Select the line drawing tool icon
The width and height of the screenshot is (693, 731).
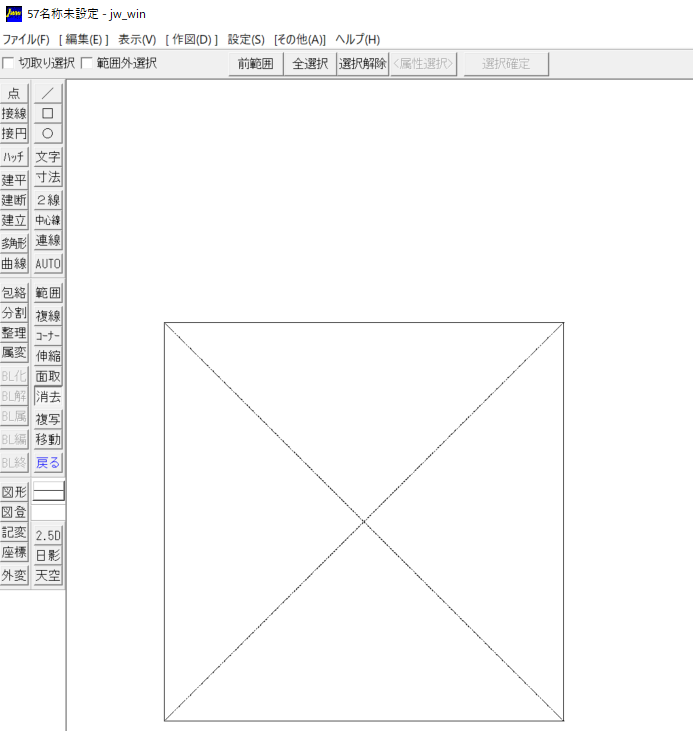tap(48, 93)
